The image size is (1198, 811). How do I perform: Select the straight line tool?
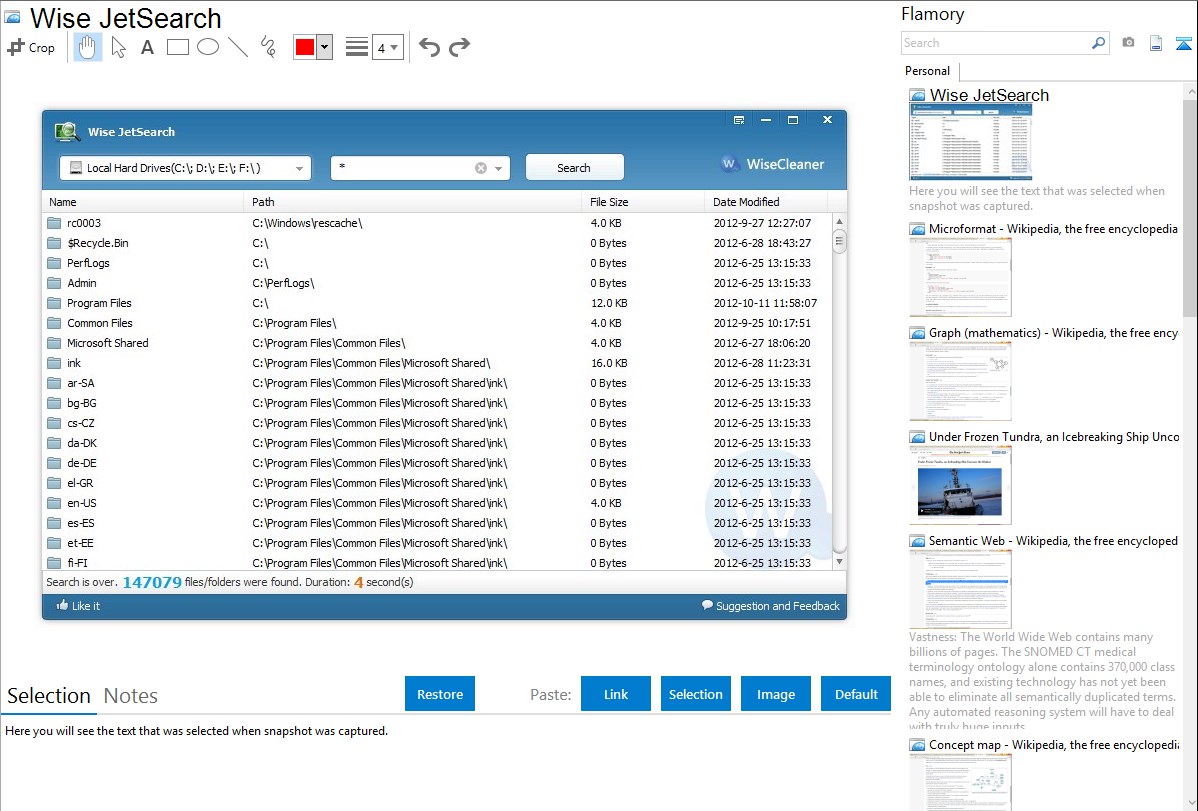(238, 47)
